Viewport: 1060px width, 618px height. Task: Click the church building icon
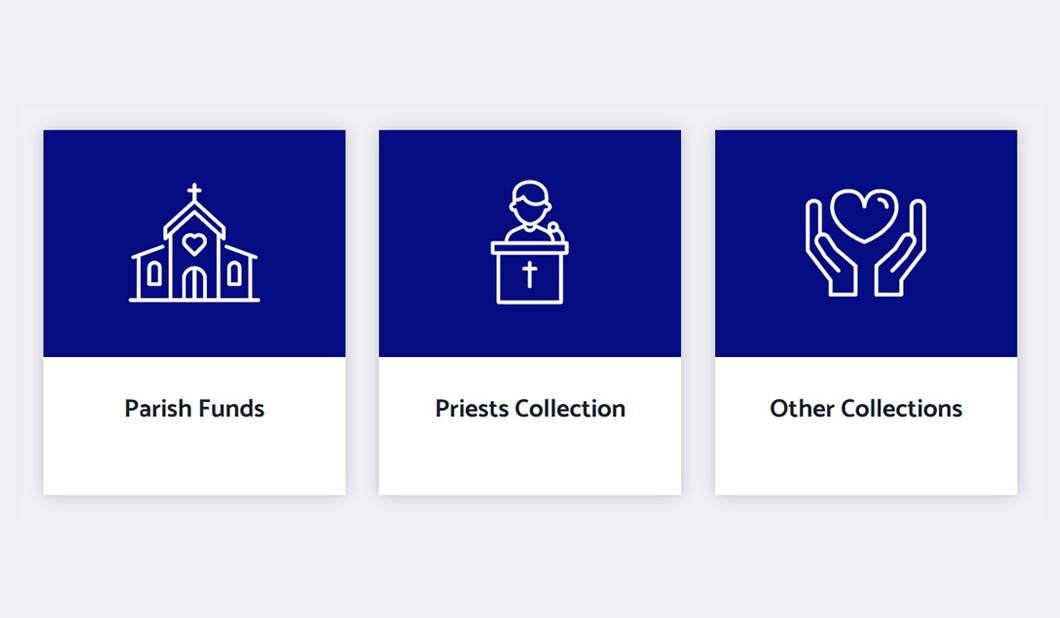(194, 243)
